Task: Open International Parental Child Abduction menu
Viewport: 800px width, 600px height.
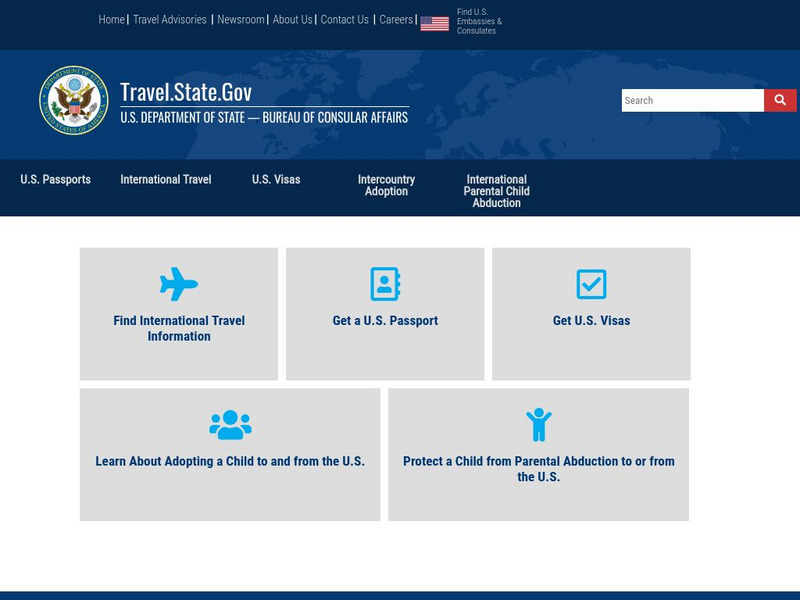Action: 496,191
